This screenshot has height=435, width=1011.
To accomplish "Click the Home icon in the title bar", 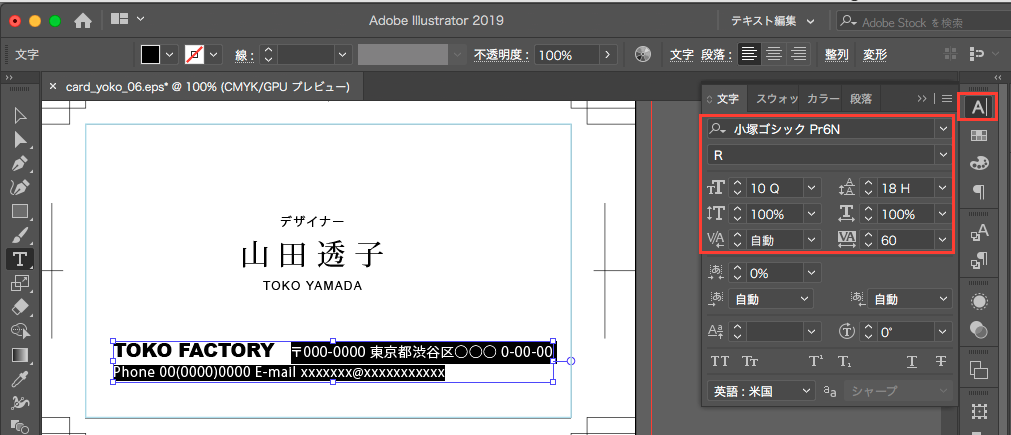I will (83, 20).
